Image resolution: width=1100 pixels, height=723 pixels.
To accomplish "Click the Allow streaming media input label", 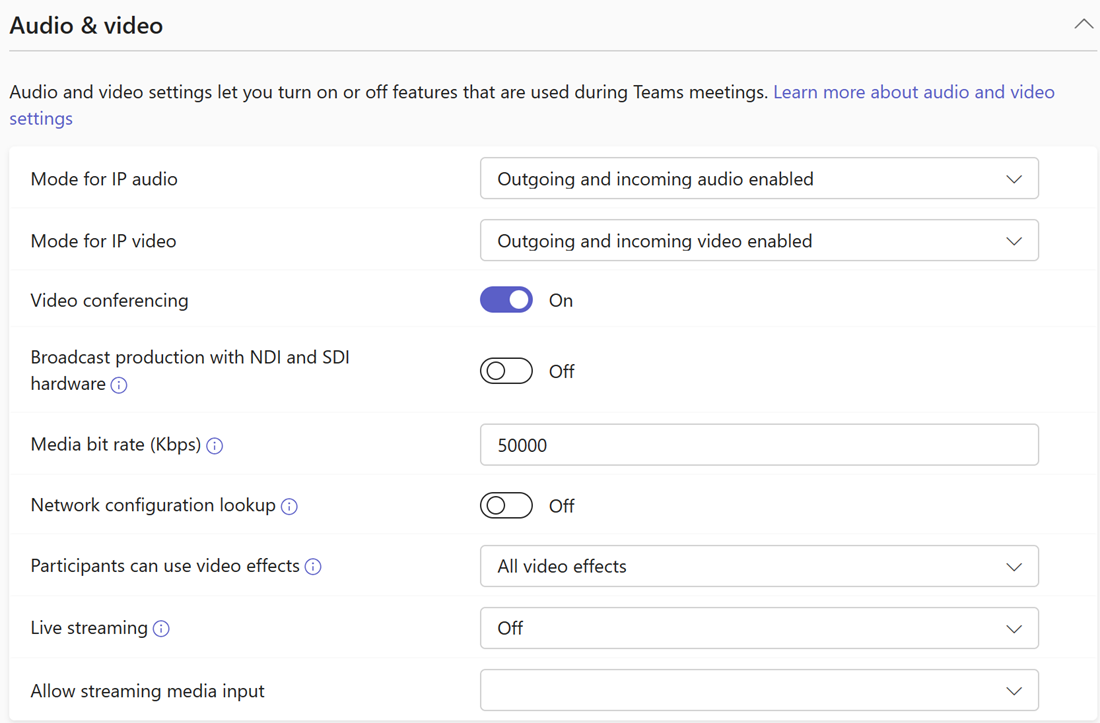I will (x=147, y=691).
